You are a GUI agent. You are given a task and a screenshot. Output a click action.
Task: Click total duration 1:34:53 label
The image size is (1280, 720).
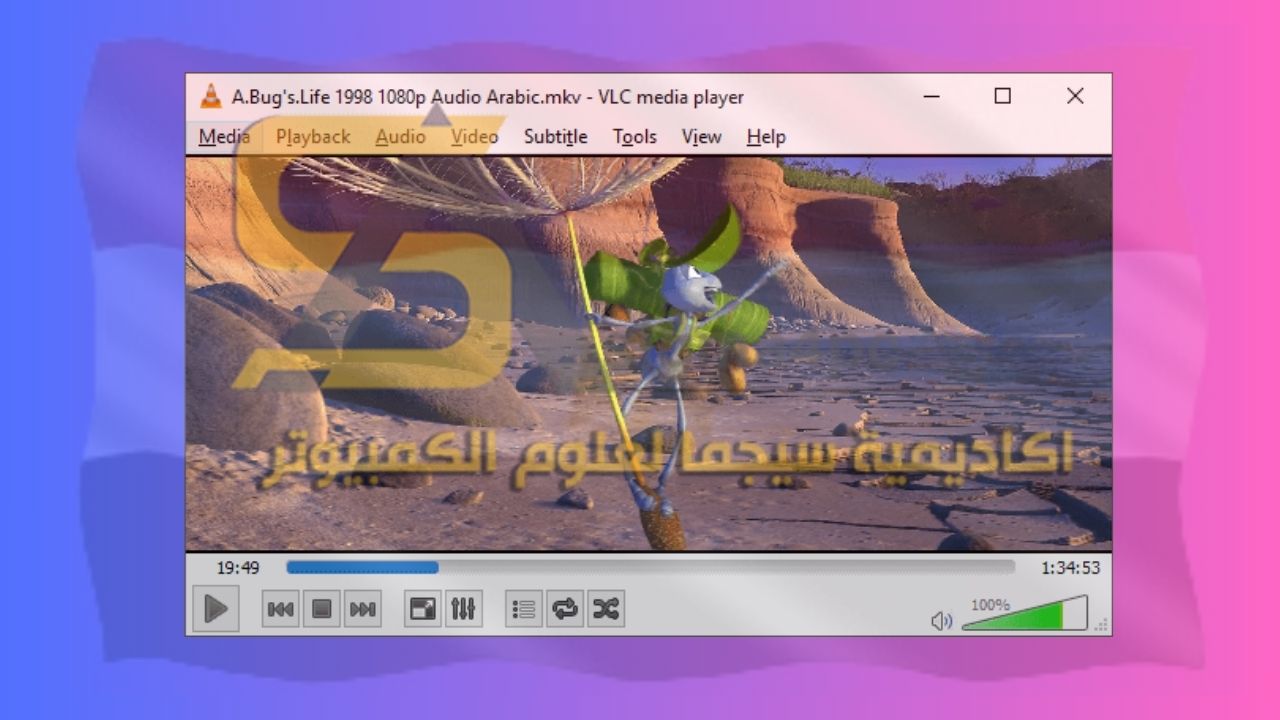1070,568
